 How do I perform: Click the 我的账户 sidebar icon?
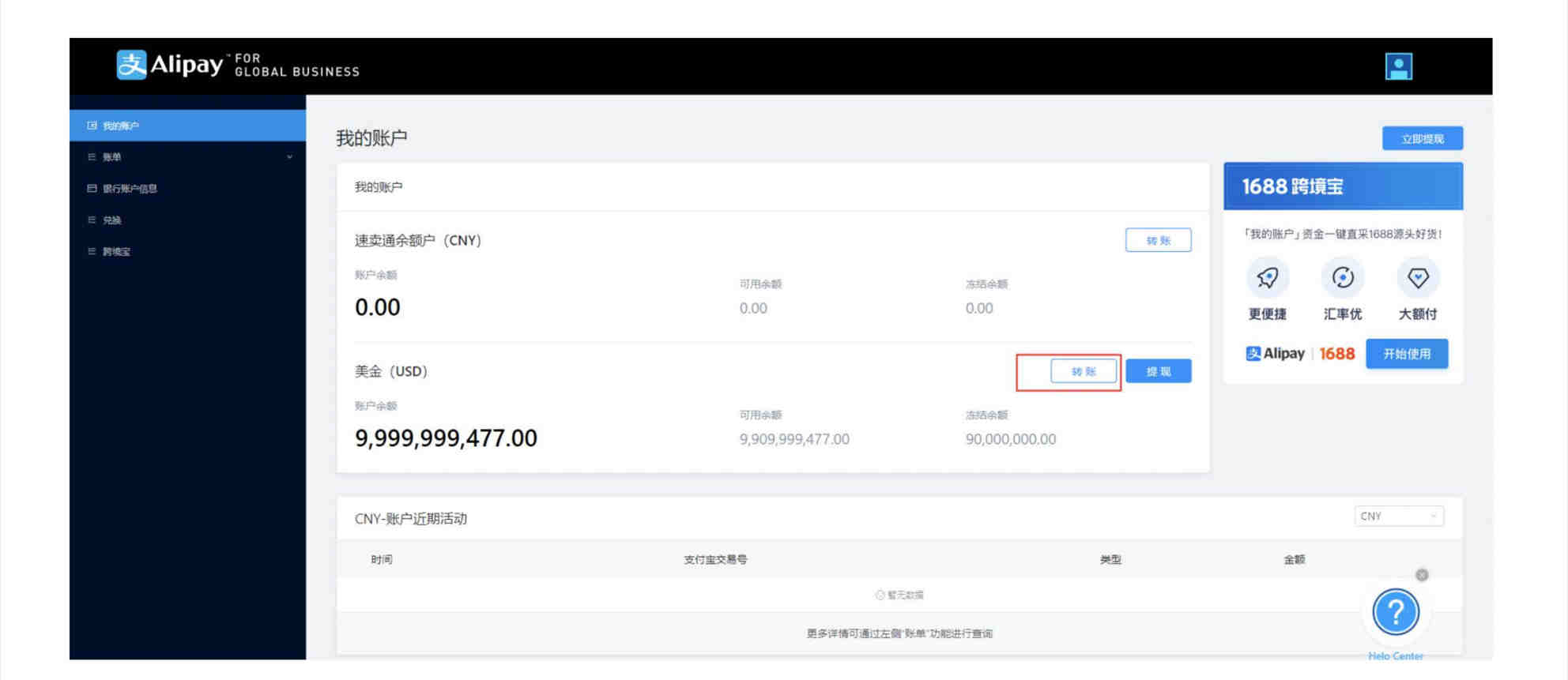[92, 126]
